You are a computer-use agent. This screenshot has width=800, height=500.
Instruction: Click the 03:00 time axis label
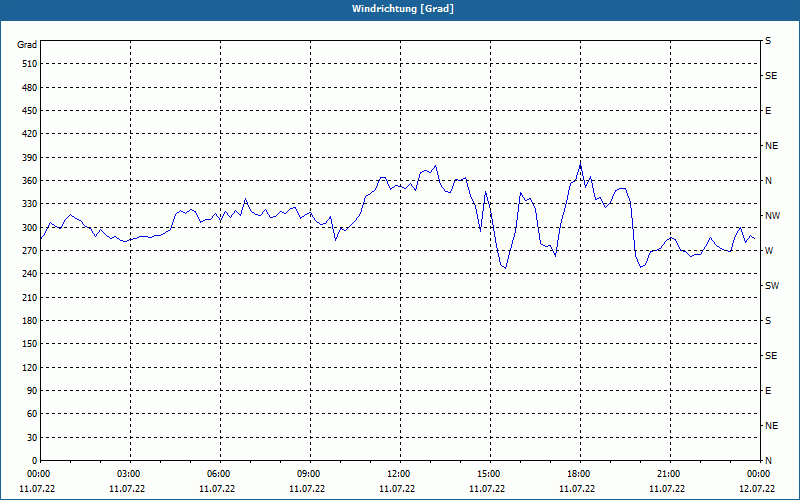coord(129,474)
